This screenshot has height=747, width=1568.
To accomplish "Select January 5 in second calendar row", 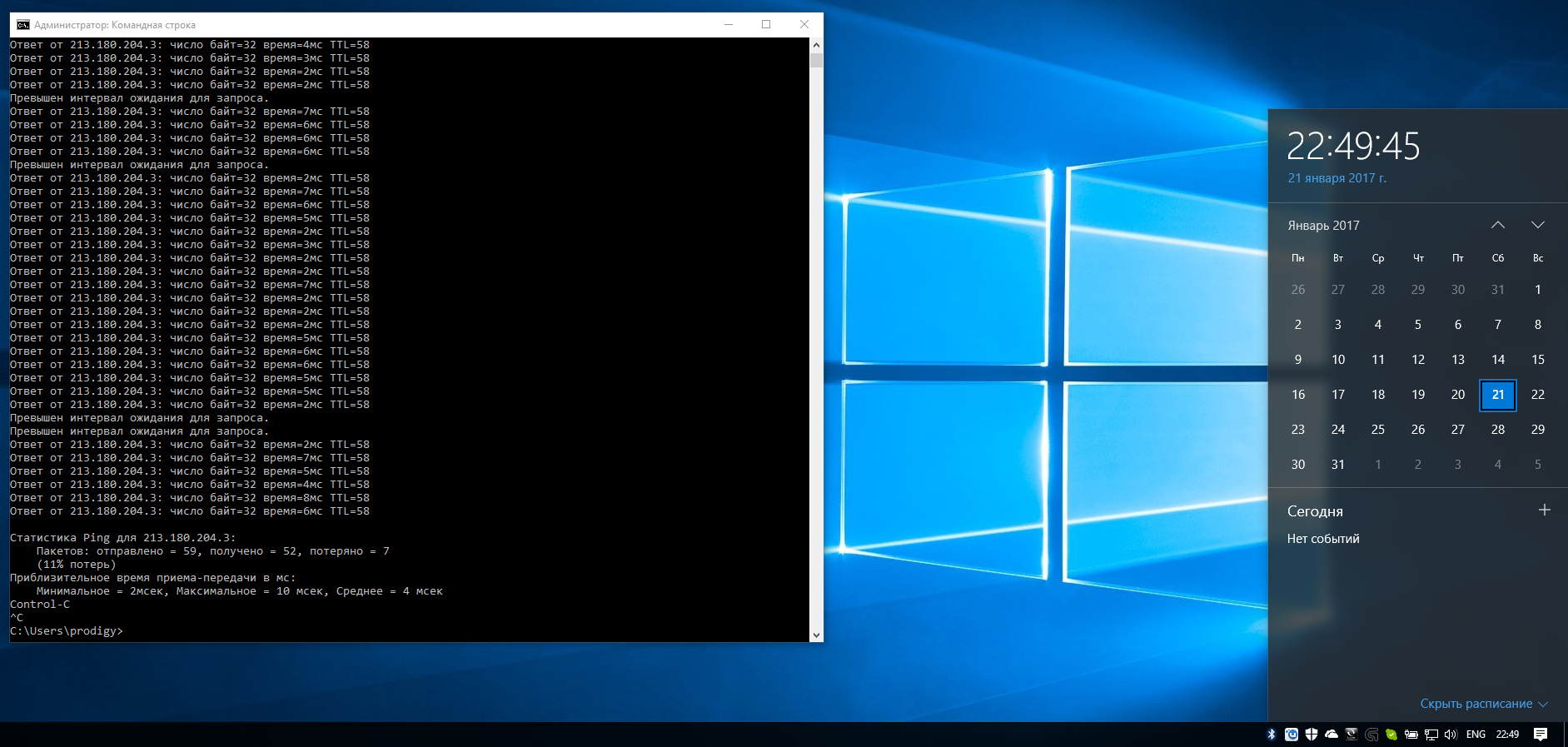I will pyautogui.click(x=1418, y=325).
